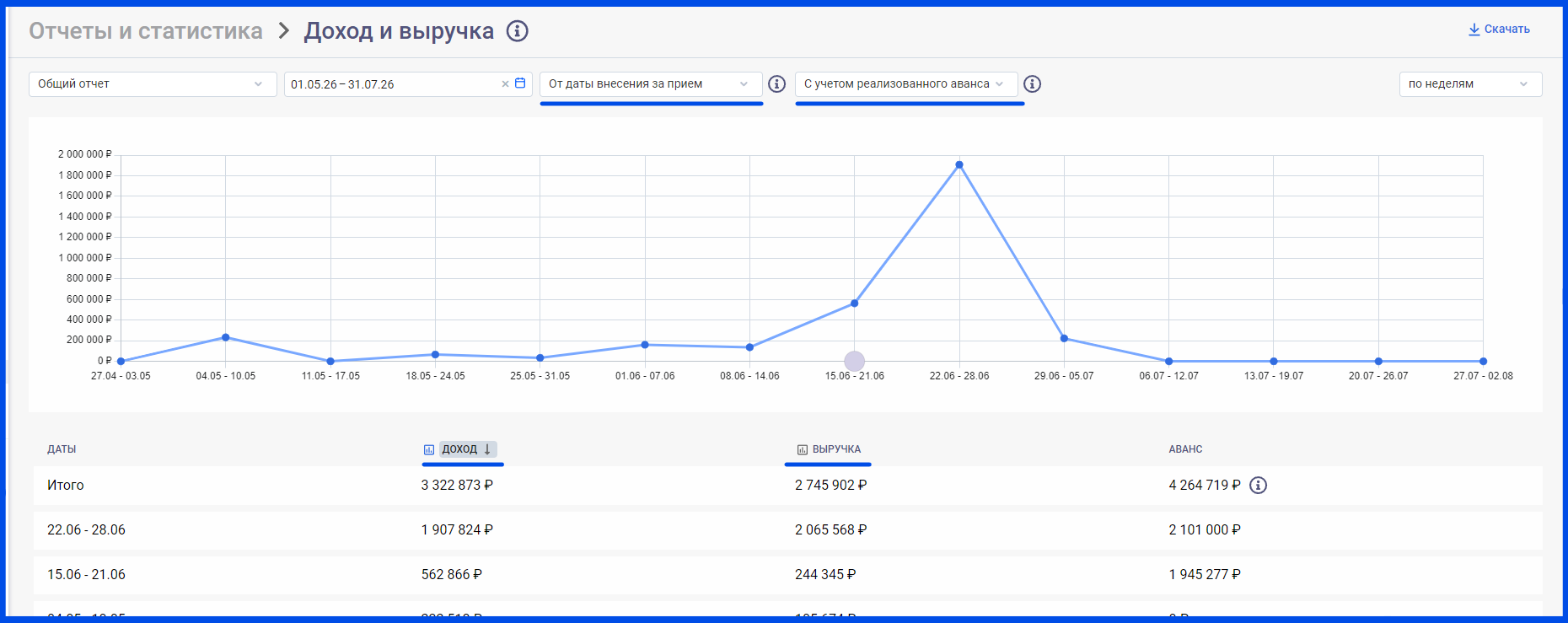The width and height of the screenshot is (1568, 623).
Task: Click the chart peak point for 22.06 - 28.06
Action: coord(959,165)
